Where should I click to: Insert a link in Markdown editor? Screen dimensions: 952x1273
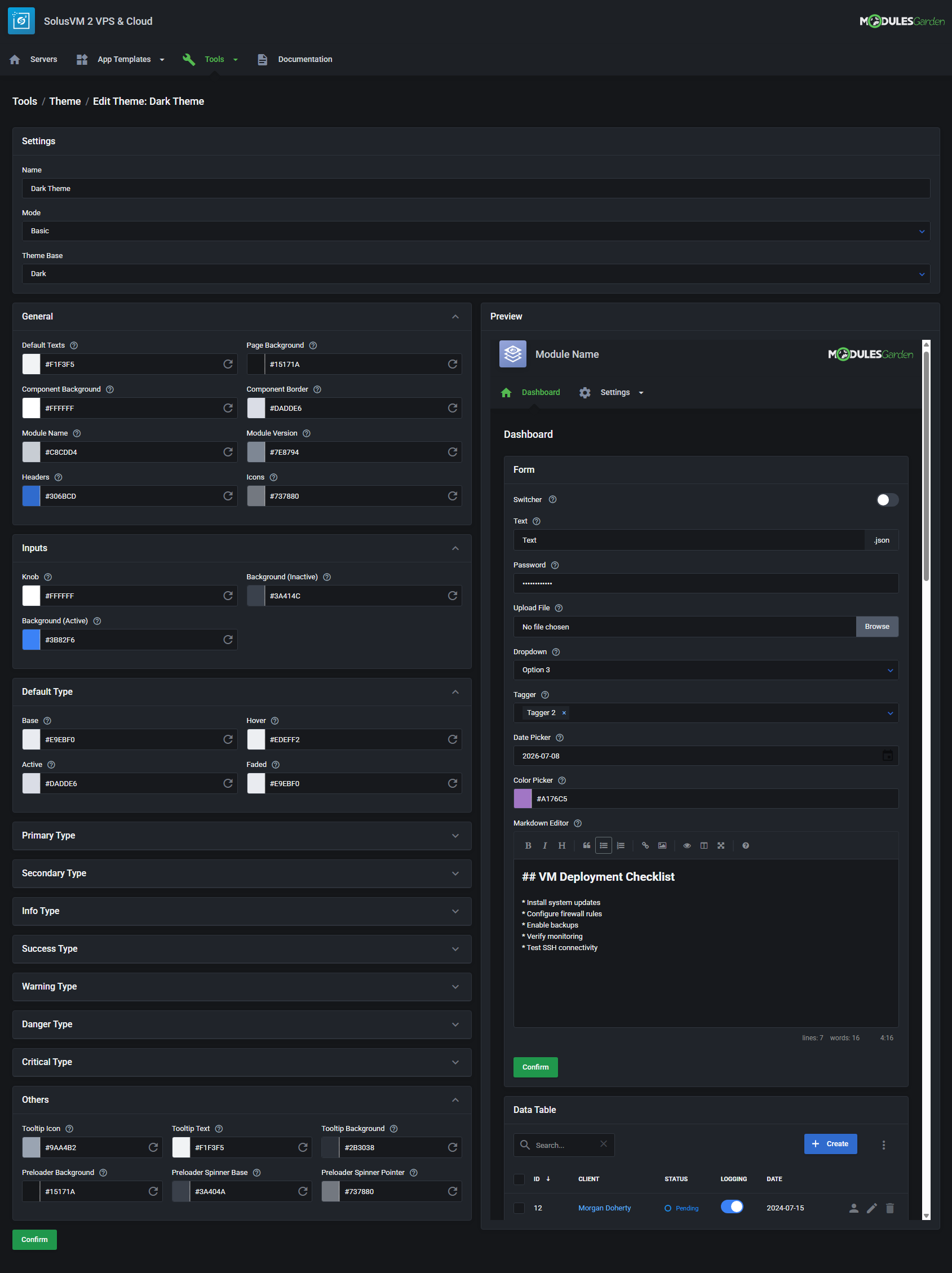(x=645, y=845)
